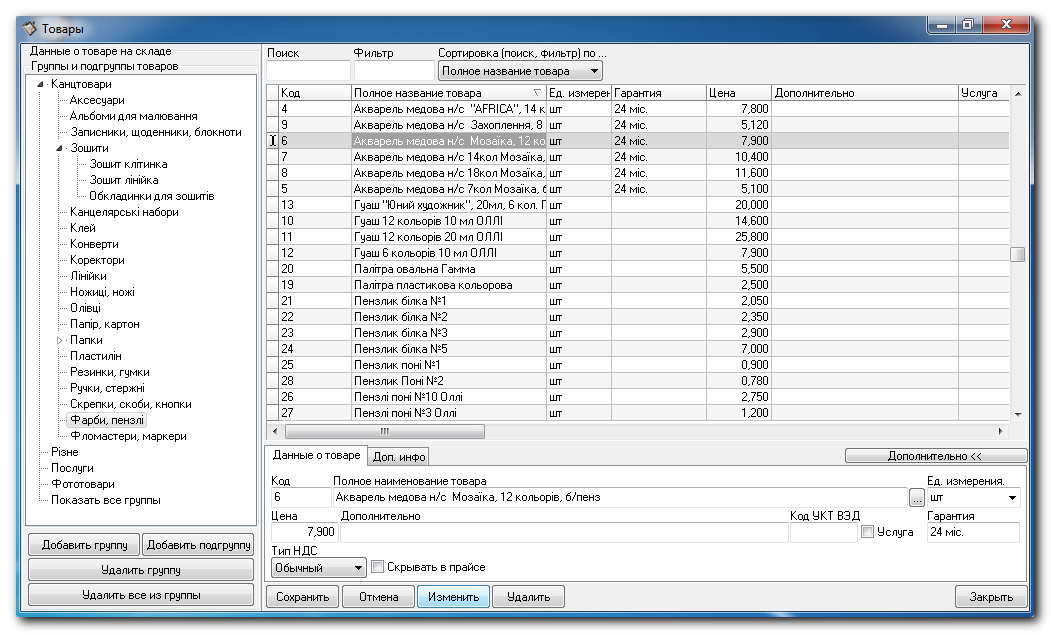
Task: Collapse the Канцтовари tree group
Action: click(x=40, y=84)
